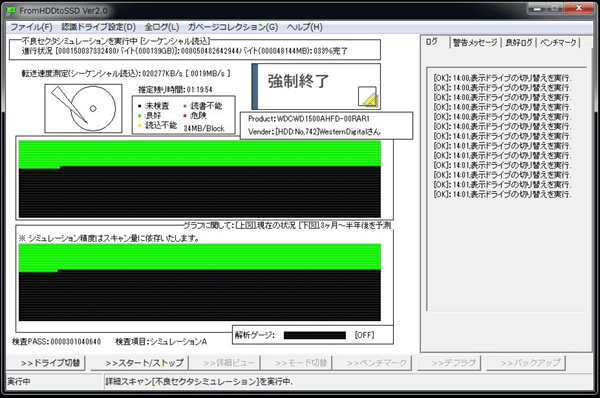600x398 pixels.
Task: Click the 検査PASS: 0000301040640 text
Action: pyautogui.click(x=57, y=341)
